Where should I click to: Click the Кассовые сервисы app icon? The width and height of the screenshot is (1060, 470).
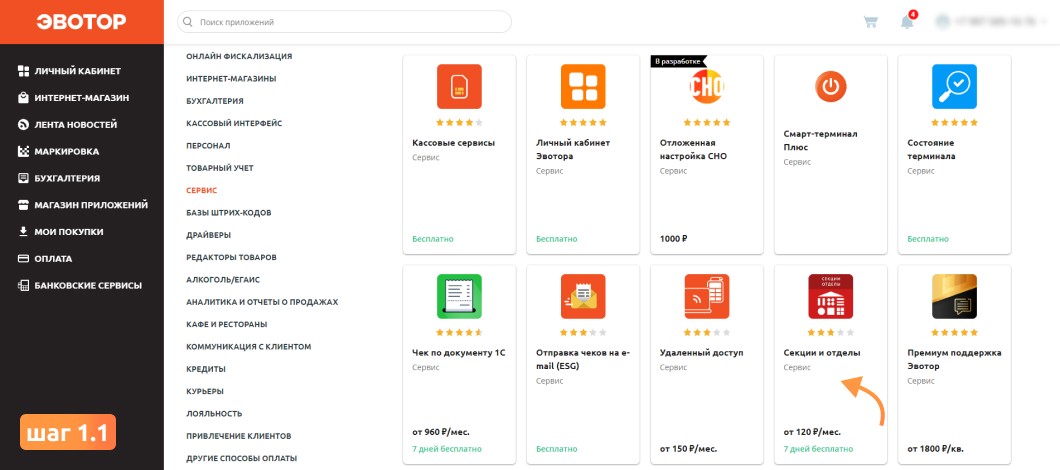tap(459, 87)
